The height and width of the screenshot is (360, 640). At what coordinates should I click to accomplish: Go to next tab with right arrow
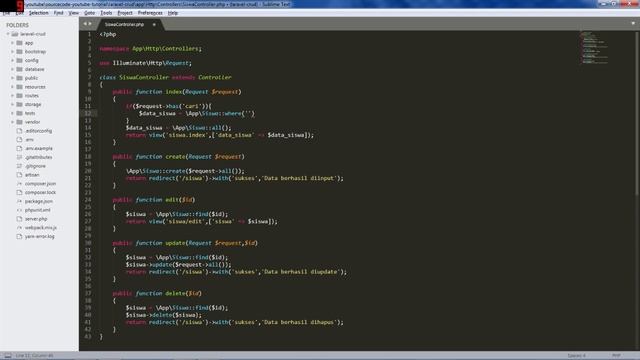pos(90,24)
